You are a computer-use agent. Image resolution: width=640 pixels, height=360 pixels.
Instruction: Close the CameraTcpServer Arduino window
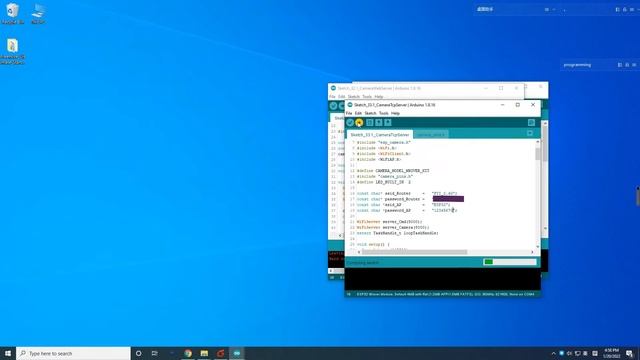533,105
